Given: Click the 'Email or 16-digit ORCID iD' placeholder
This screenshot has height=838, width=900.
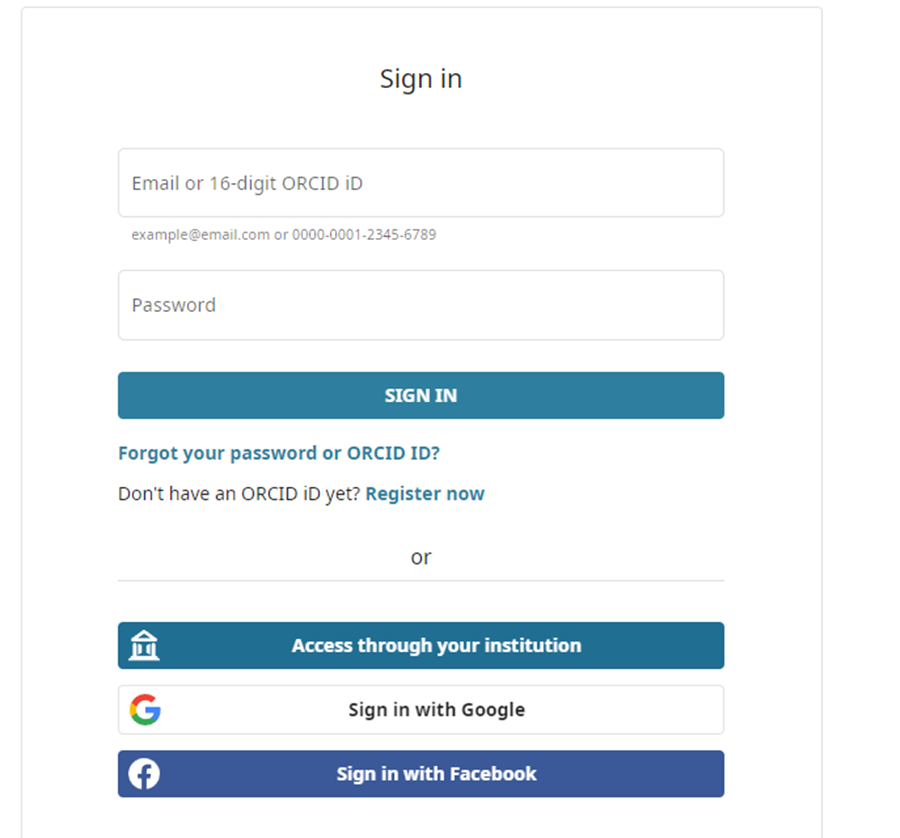Looking at the screenshot, I should pyautogui.click(x=247, y=184).
